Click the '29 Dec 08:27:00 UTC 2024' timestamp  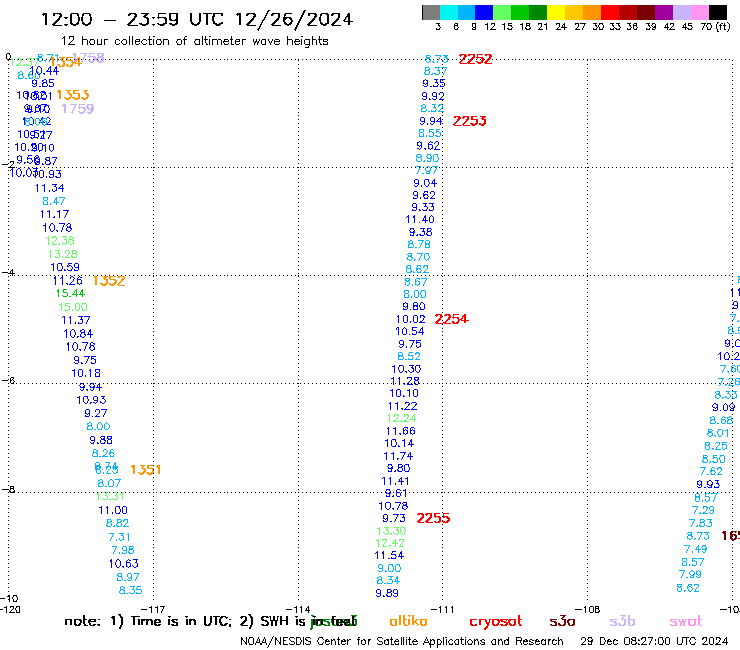pyautogui.click(x=654, y=641)
